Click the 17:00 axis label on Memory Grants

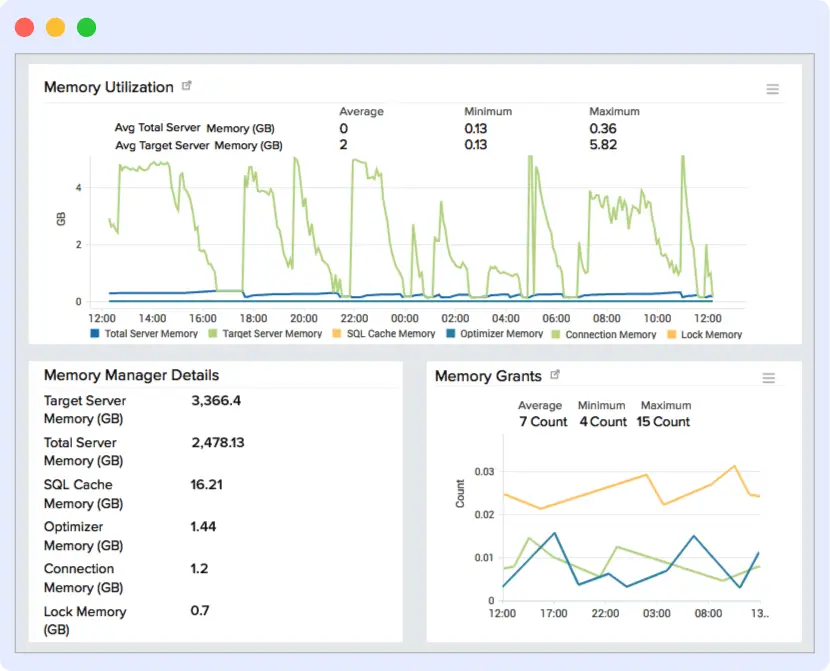coord(555,610)
